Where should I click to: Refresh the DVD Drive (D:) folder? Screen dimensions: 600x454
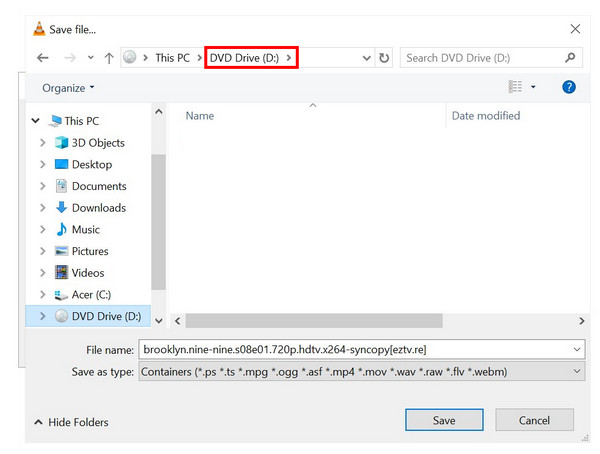(385, 58)
